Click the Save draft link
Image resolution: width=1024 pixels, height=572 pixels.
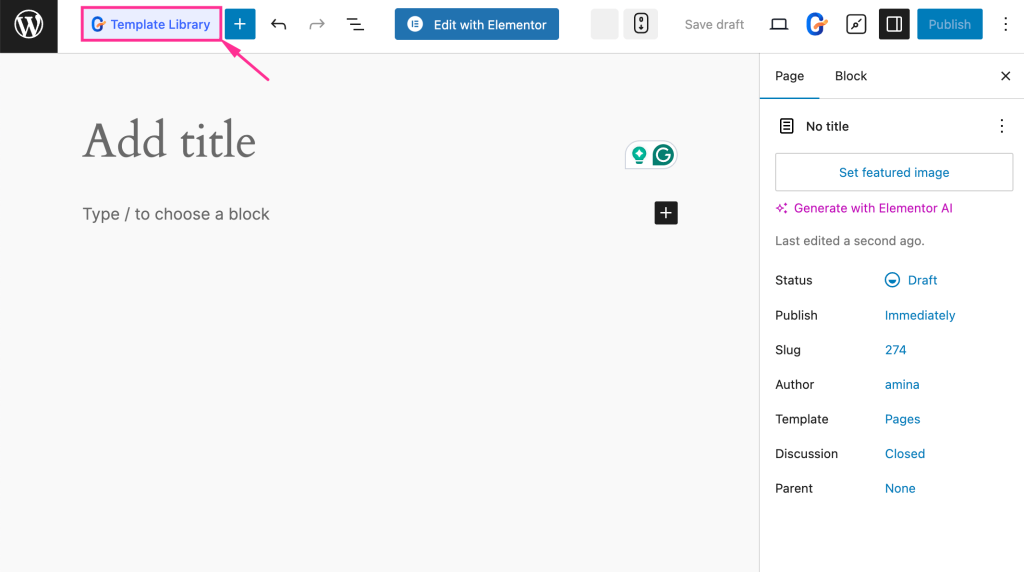pos(714,24)
